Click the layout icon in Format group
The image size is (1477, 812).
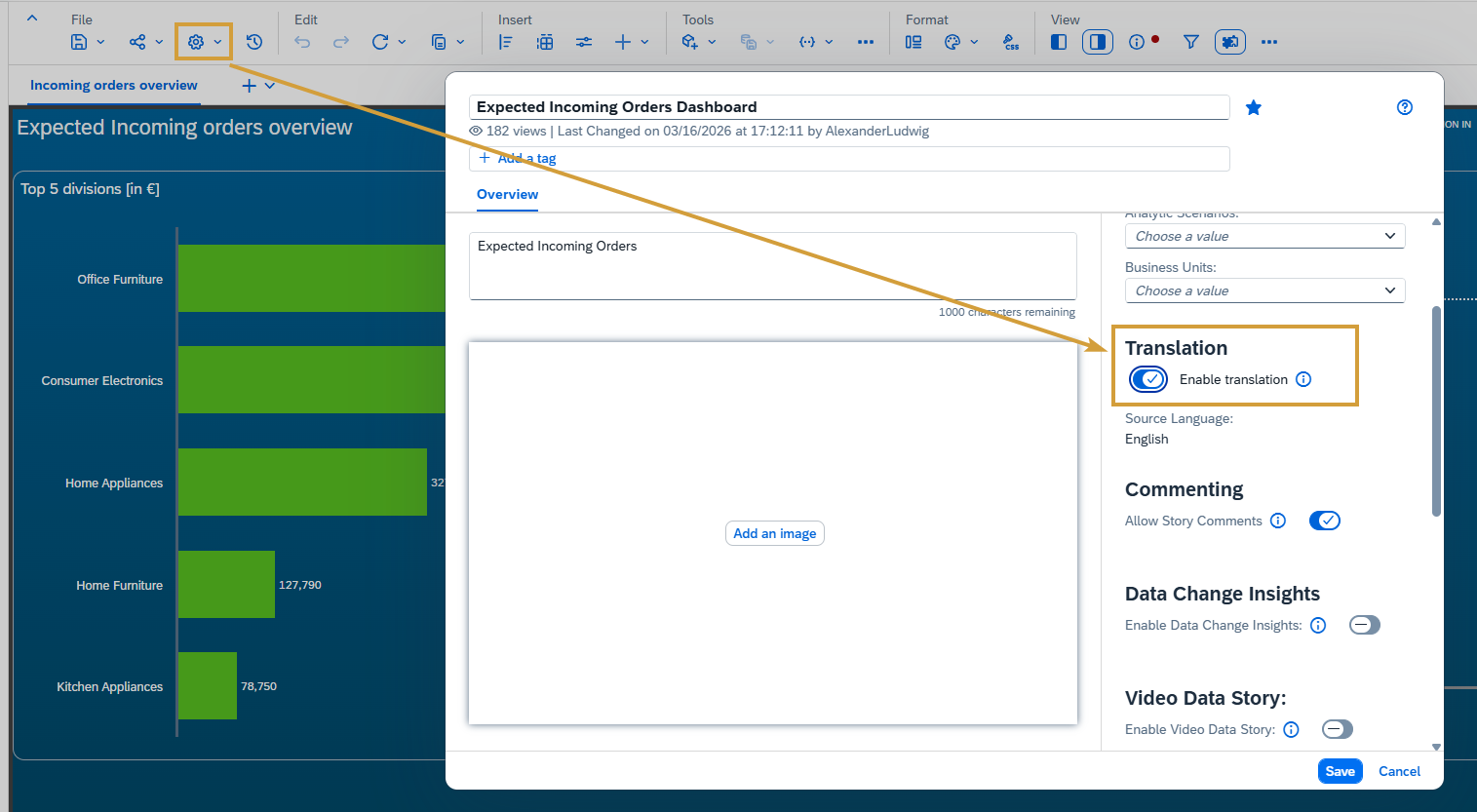pos(913,42)
